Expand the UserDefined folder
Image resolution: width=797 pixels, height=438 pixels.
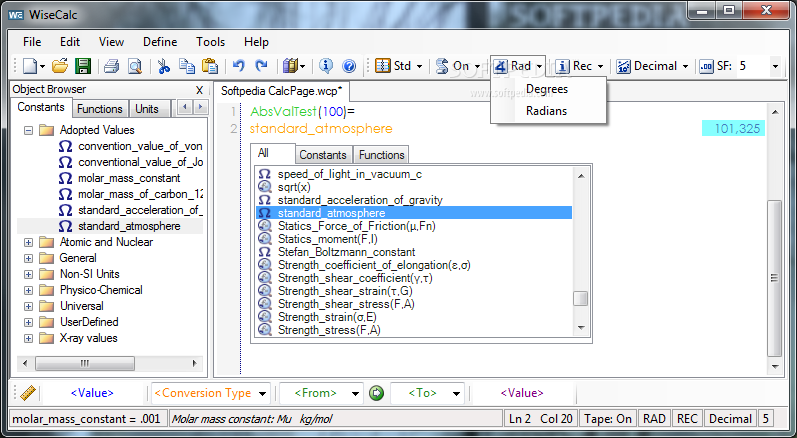click(28, 323)
